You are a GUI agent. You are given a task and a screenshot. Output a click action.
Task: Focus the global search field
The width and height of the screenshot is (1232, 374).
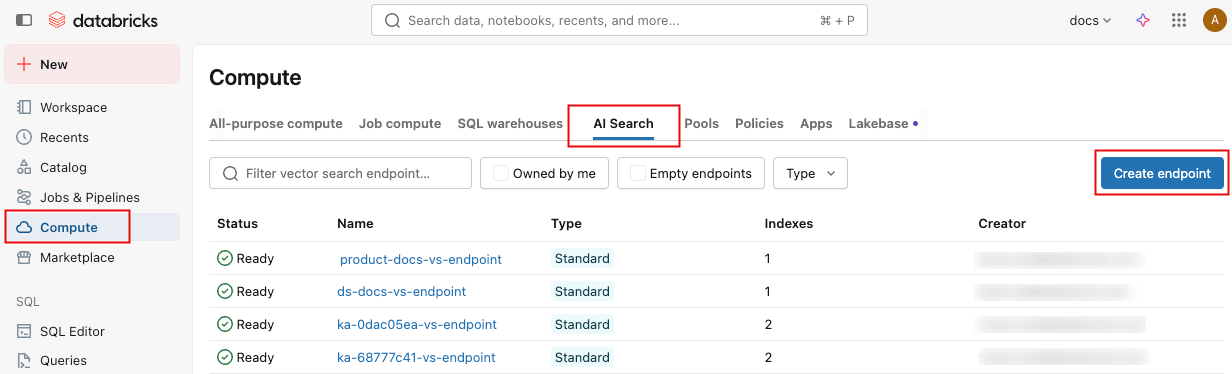tap(619, 20)
